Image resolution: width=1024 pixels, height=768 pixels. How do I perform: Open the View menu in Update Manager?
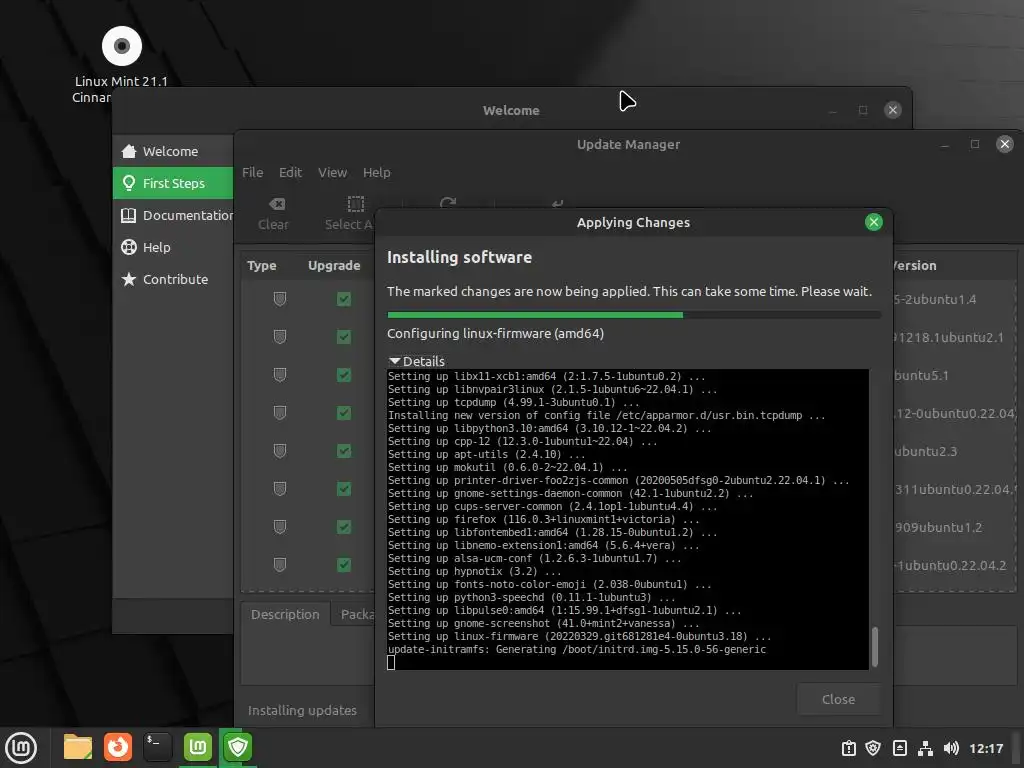tap(332, 172)
